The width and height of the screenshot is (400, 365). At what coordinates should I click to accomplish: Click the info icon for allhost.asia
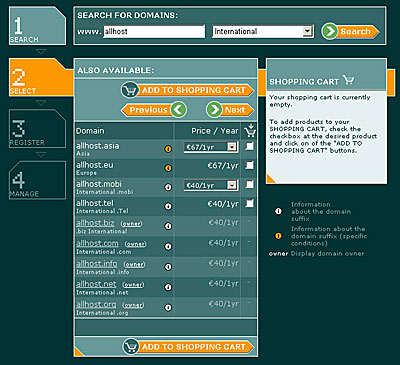(x=168, y=149)
